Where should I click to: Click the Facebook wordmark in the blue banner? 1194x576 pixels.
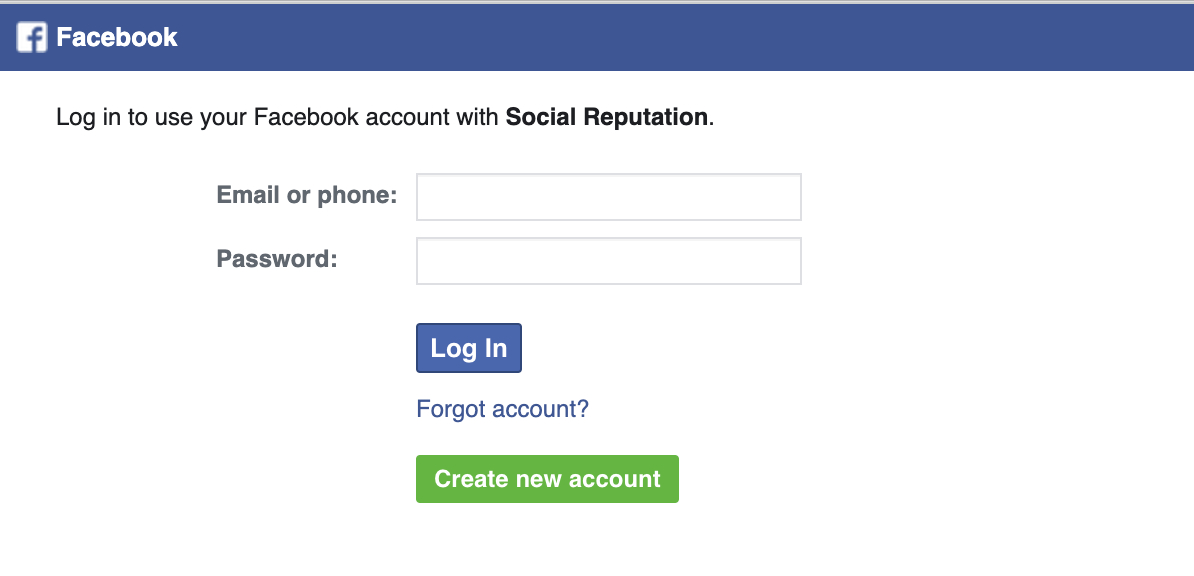(x=117, y=37)
